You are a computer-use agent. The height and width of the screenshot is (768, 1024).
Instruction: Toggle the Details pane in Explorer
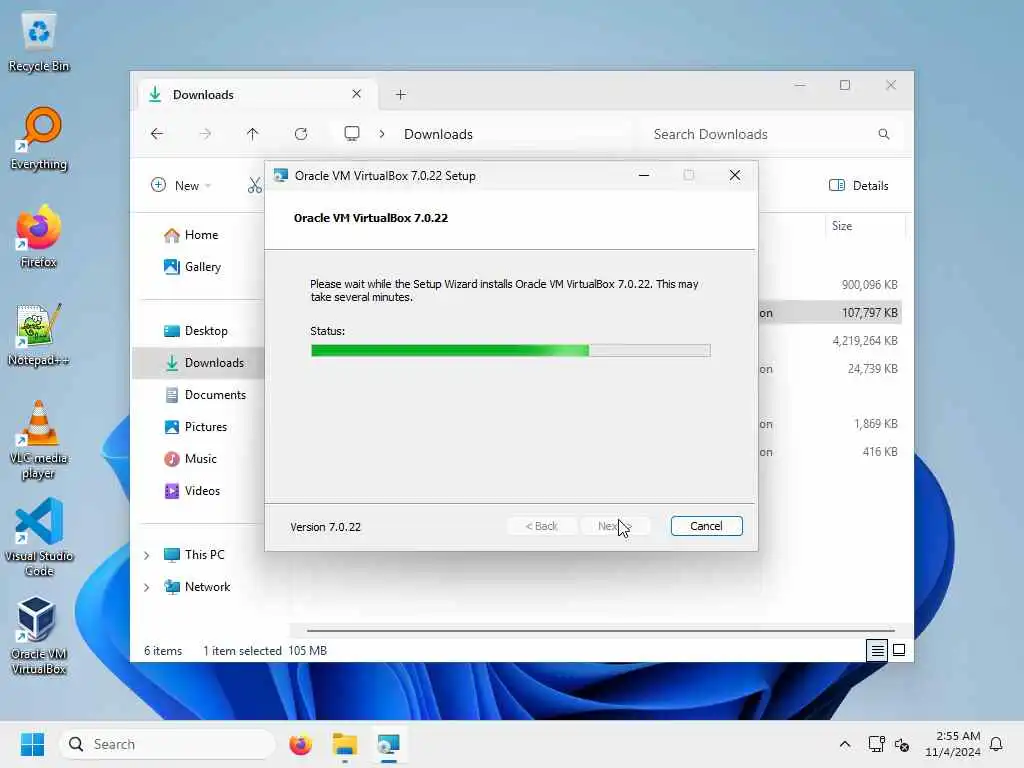tap(859, 185)
